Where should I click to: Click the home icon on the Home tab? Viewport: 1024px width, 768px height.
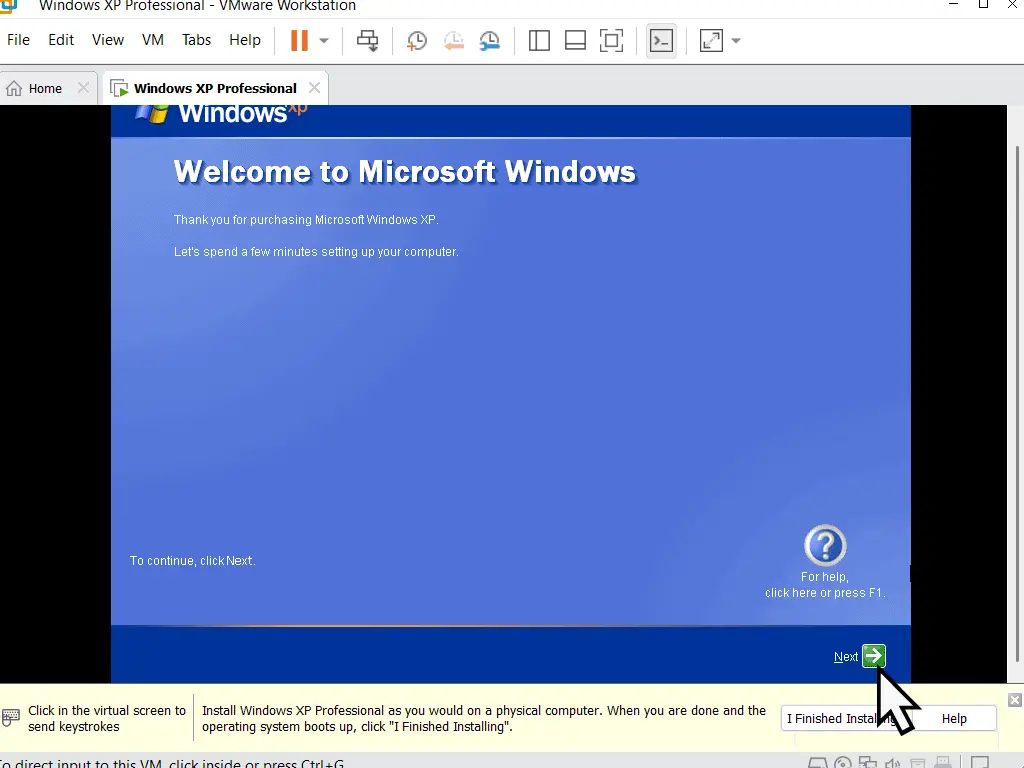[14, 88]
